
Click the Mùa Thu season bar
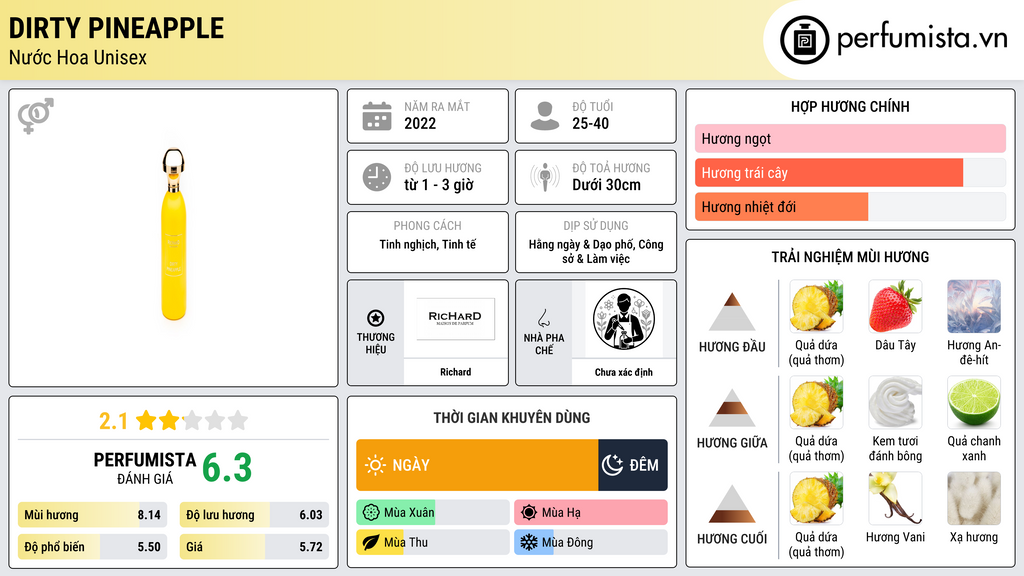point(433,543)
